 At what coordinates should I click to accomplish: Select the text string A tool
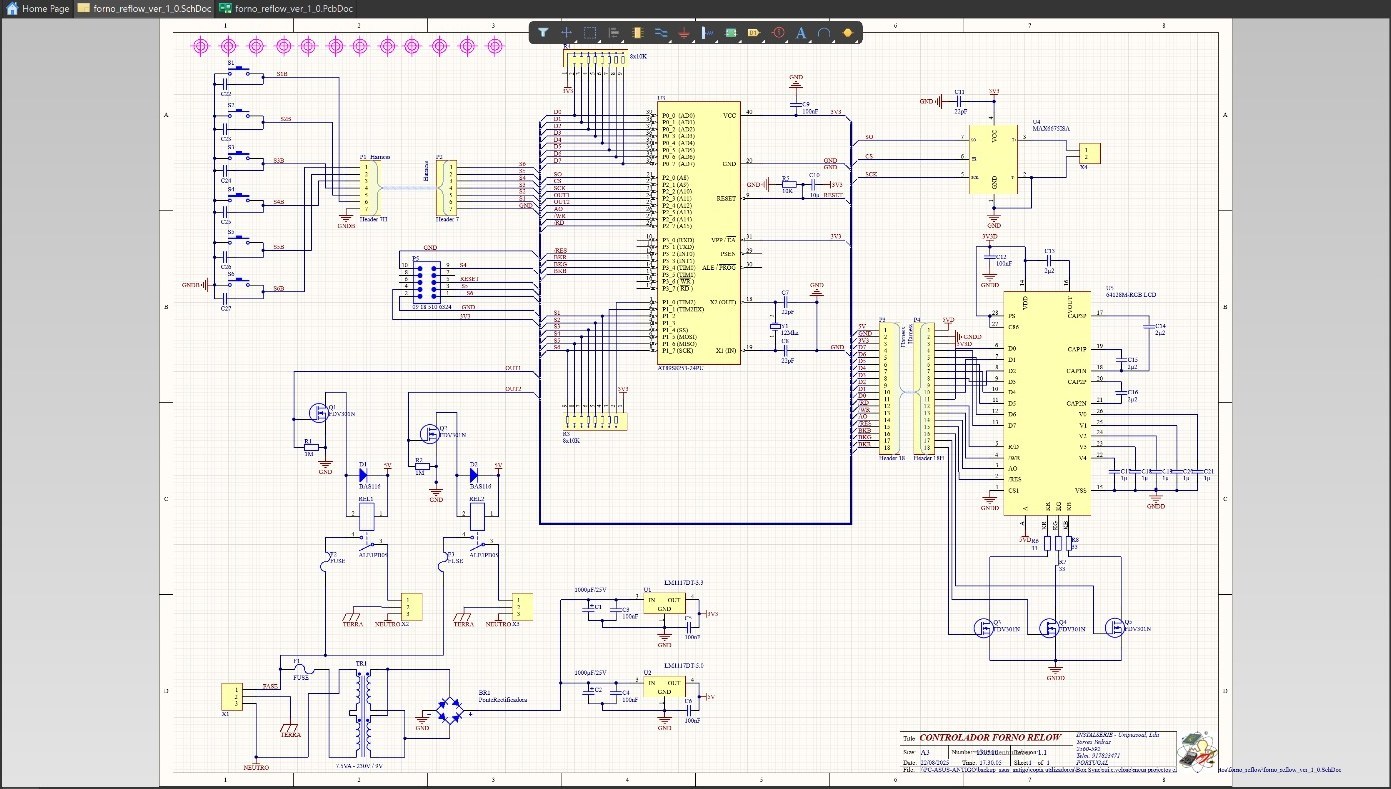coord(801,33)
